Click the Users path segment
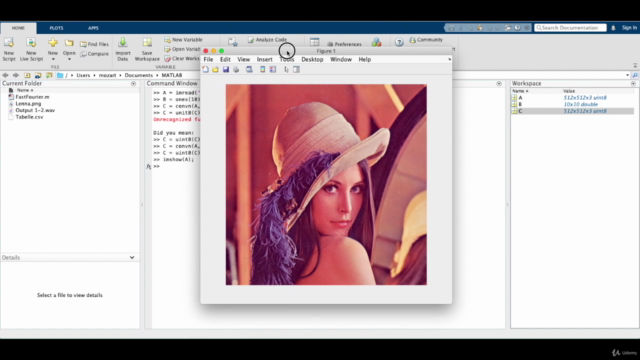640x360 pixels. click(83, 76)
